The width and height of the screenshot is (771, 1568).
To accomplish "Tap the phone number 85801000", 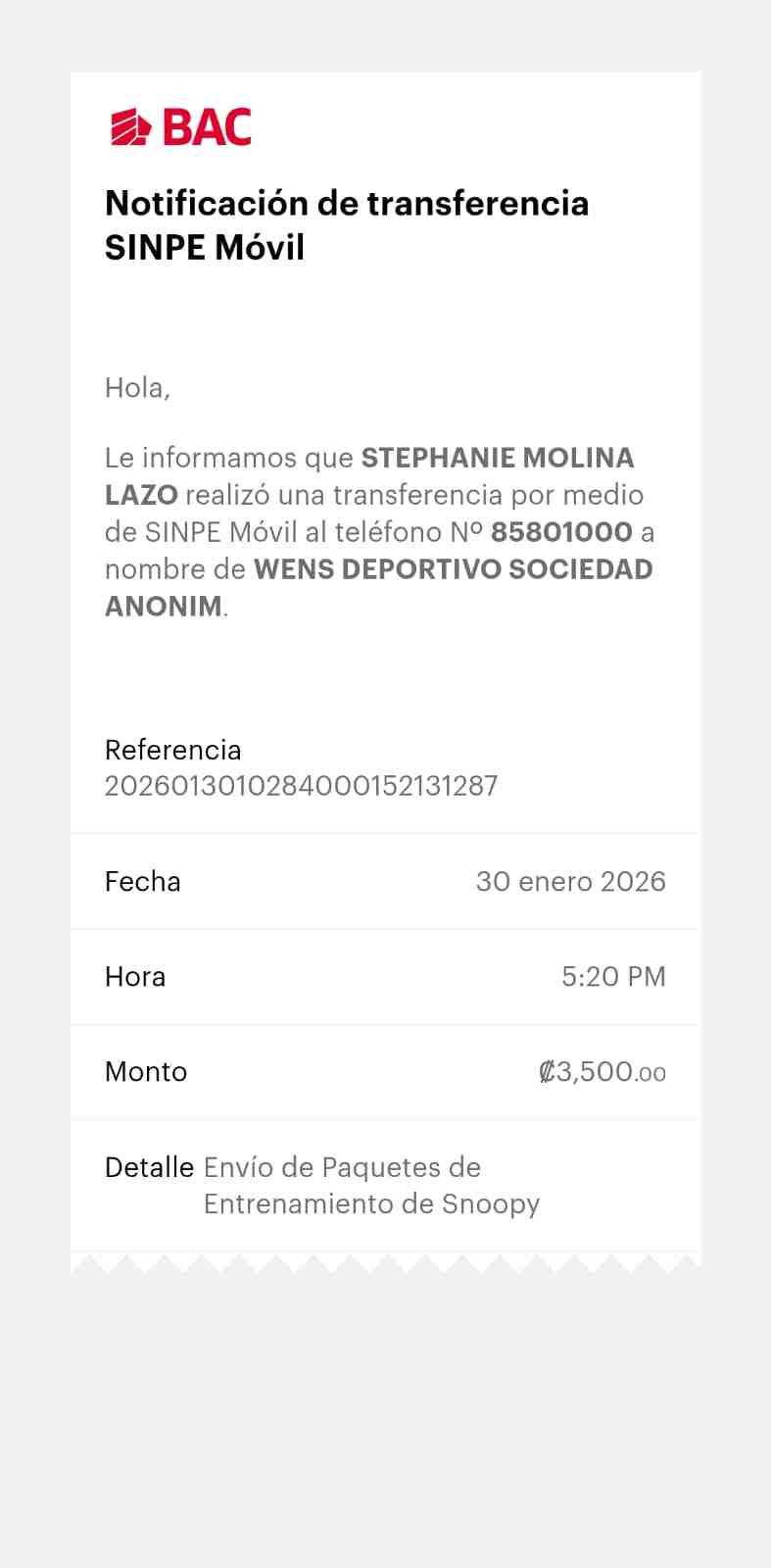I will point(561,532).
